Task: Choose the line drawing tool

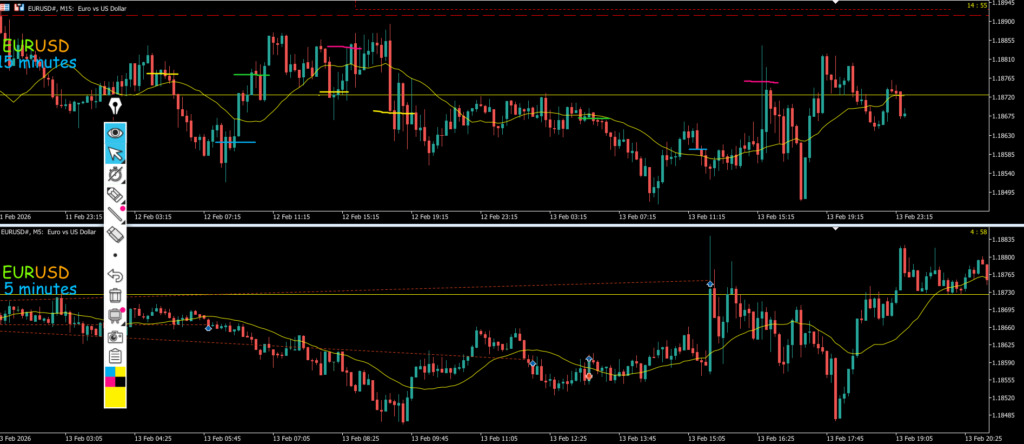Action: (116, 214)
